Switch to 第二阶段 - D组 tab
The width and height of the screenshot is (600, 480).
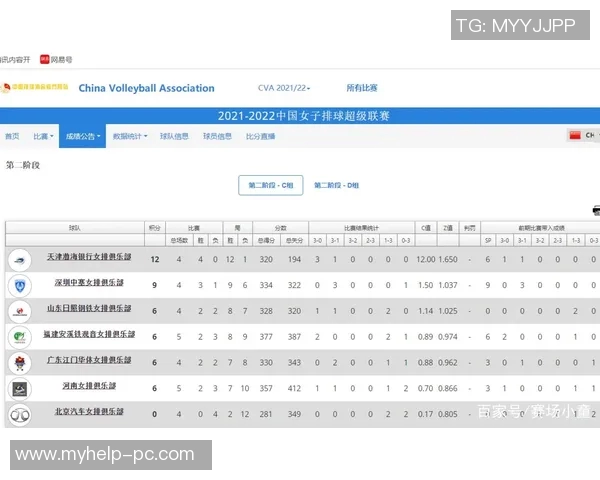[336, 185]
